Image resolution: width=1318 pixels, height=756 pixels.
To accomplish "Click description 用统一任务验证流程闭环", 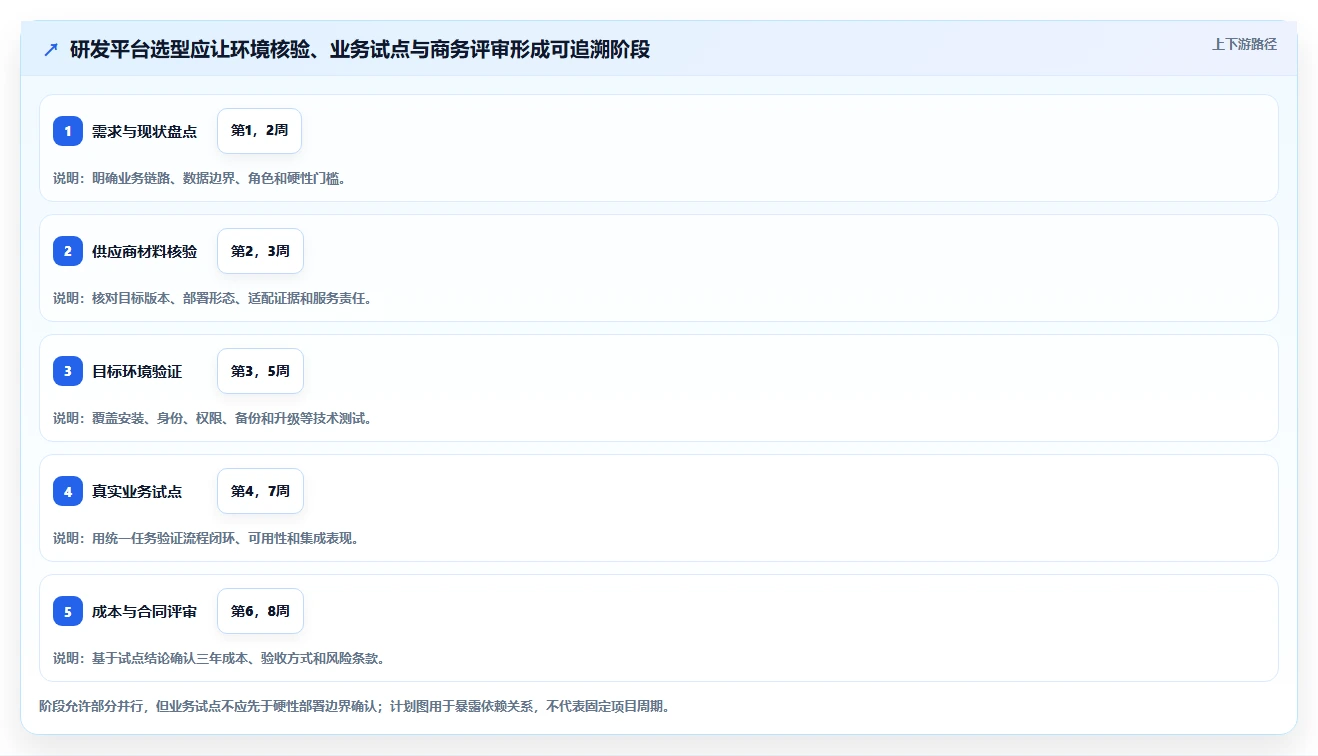I will click(206, 538).
